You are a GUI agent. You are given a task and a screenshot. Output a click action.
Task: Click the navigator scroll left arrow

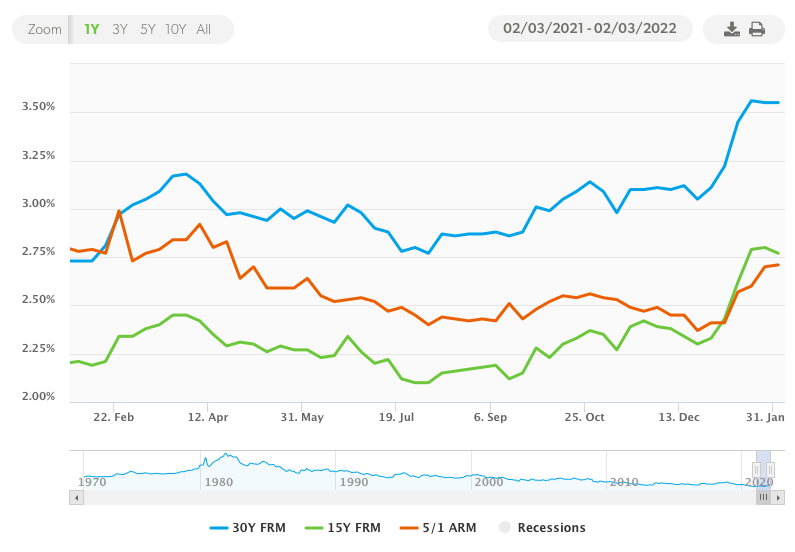[x=77, y=497]
